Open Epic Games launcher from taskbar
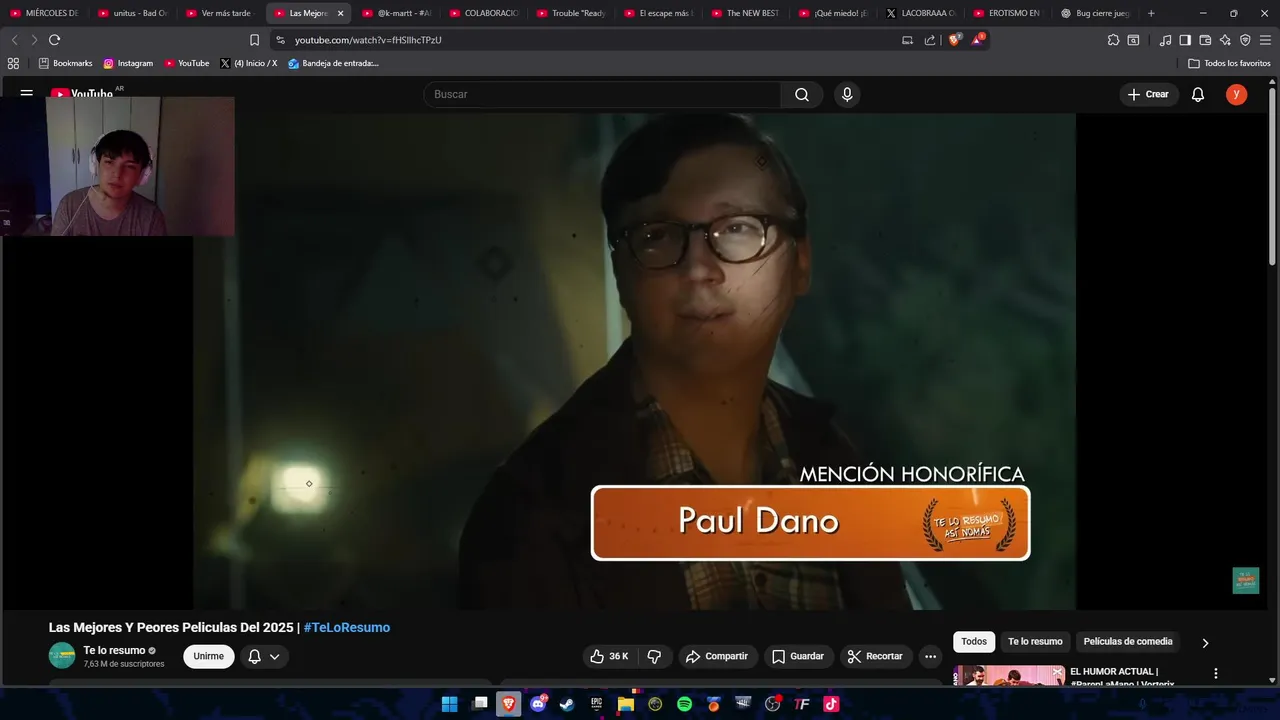Screen dimensions: 1280x720 (x=596, y=704)
